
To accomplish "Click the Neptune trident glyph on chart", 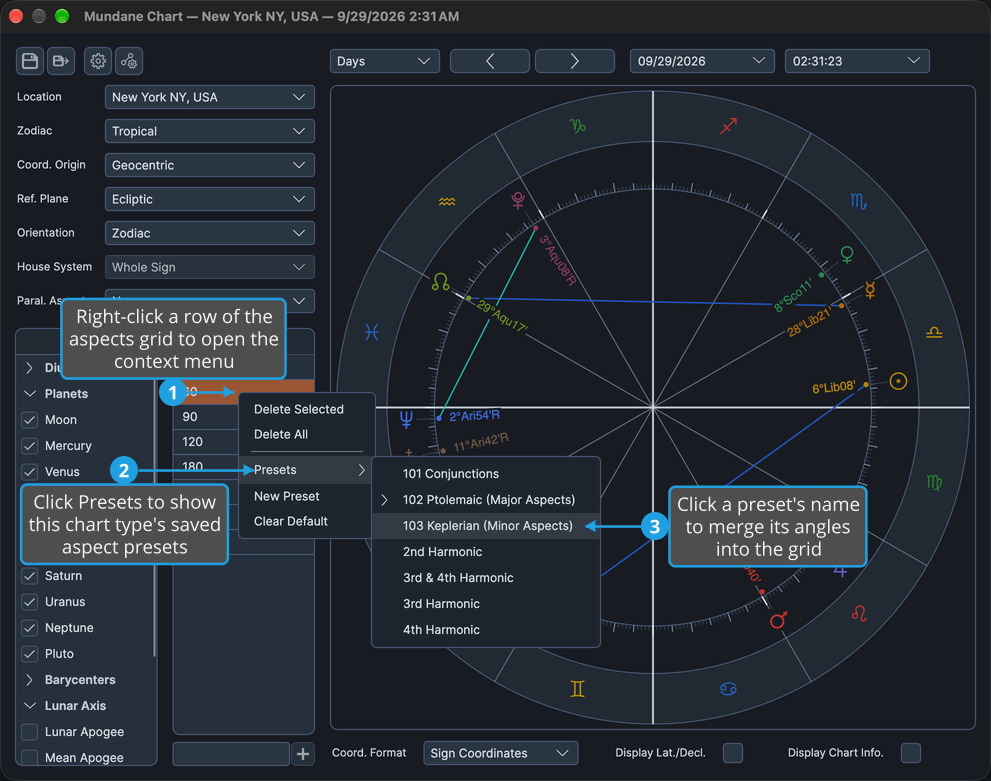I will pos(406,419).
